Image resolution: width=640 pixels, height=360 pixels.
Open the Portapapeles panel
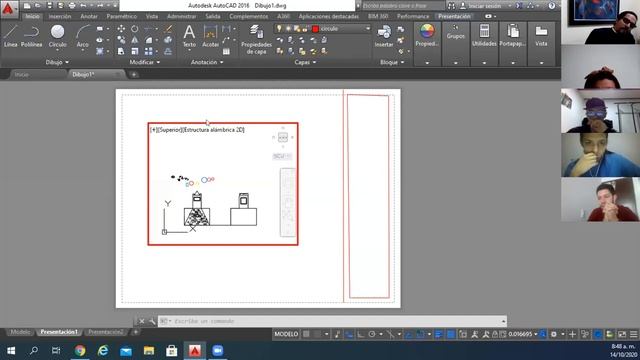[513, 35]
